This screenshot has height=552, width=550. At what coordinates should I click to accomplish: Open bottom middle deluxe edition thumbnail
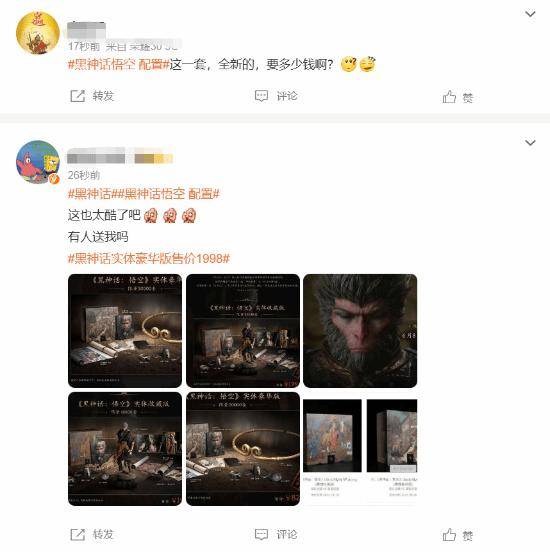243,449
